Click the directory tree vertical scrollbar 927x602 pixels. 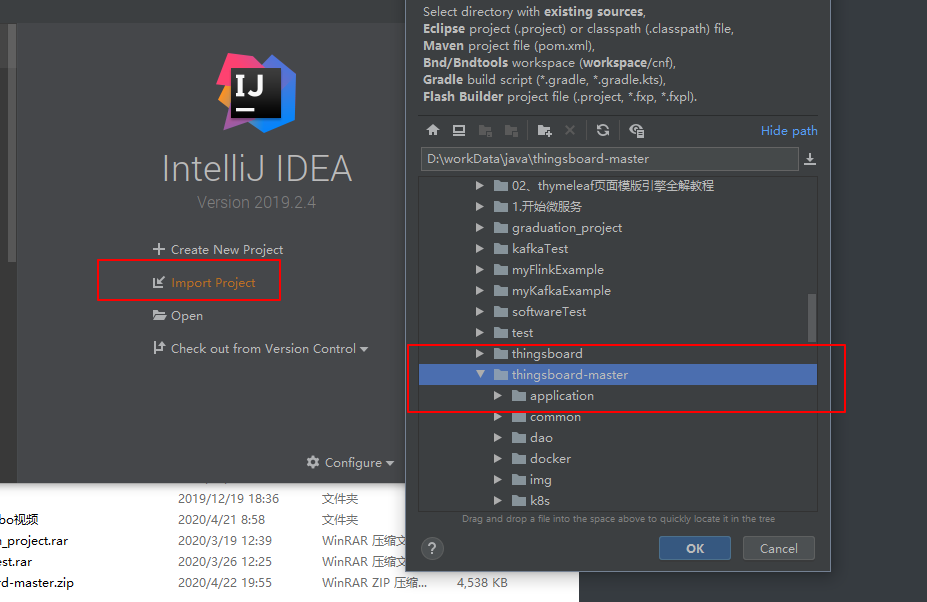tap(812, 318)
